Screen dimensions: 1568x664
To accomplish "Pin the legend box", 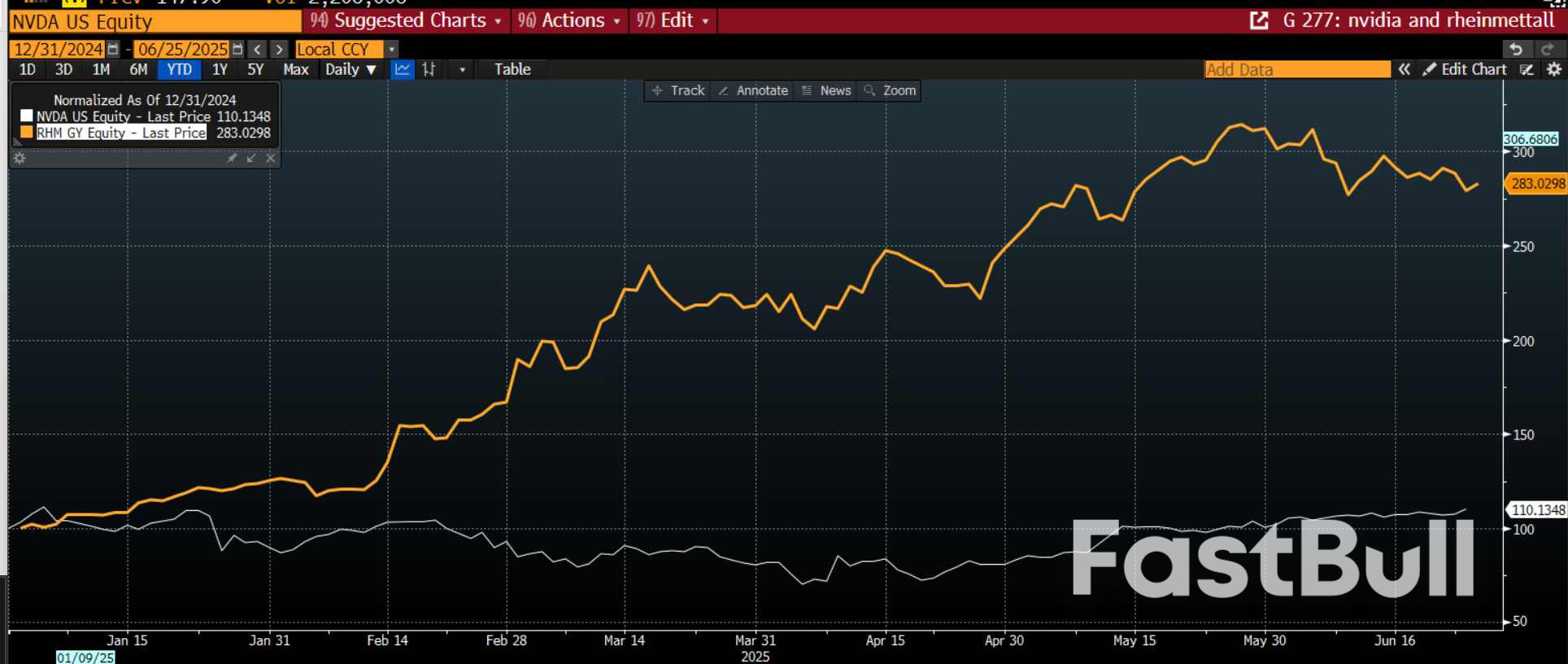I will tap(232, 158).
